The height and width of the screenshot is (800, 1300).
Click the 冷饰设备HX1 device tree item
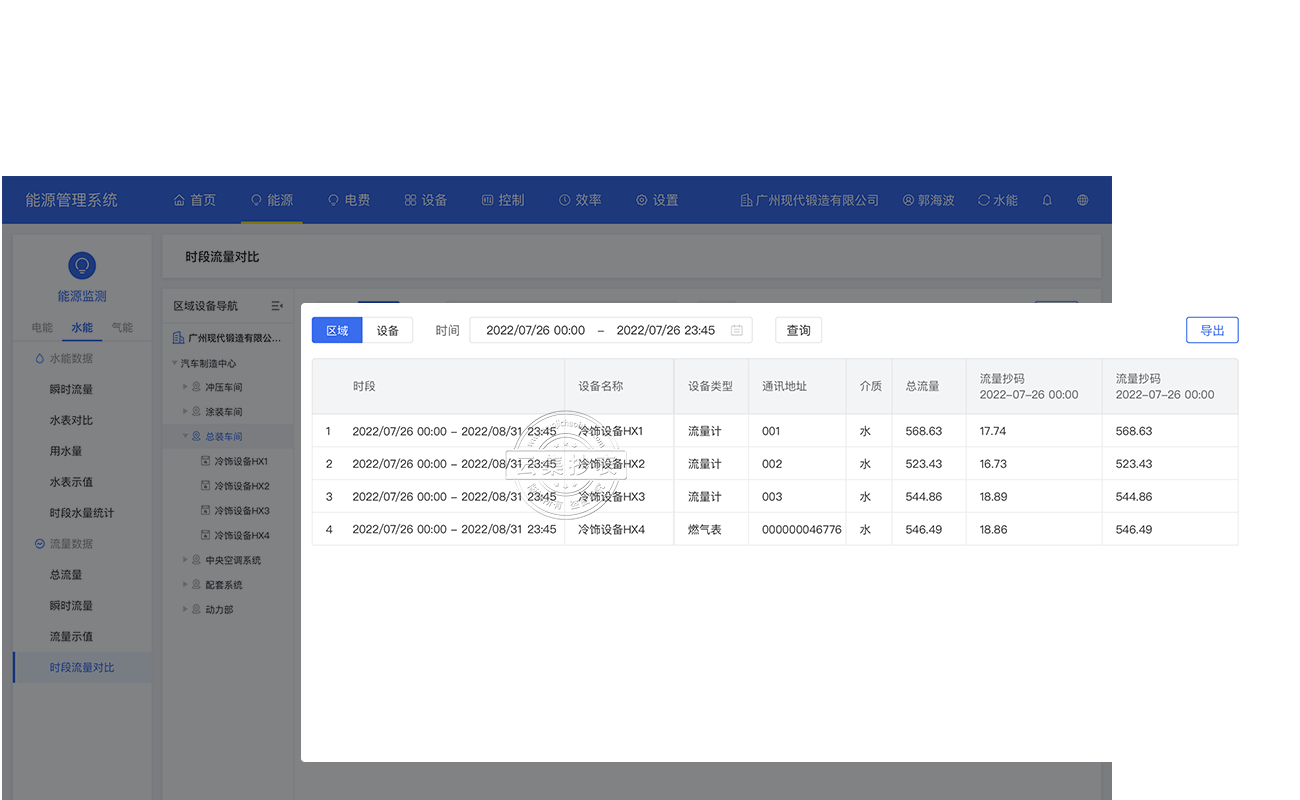tap(240, 462)
